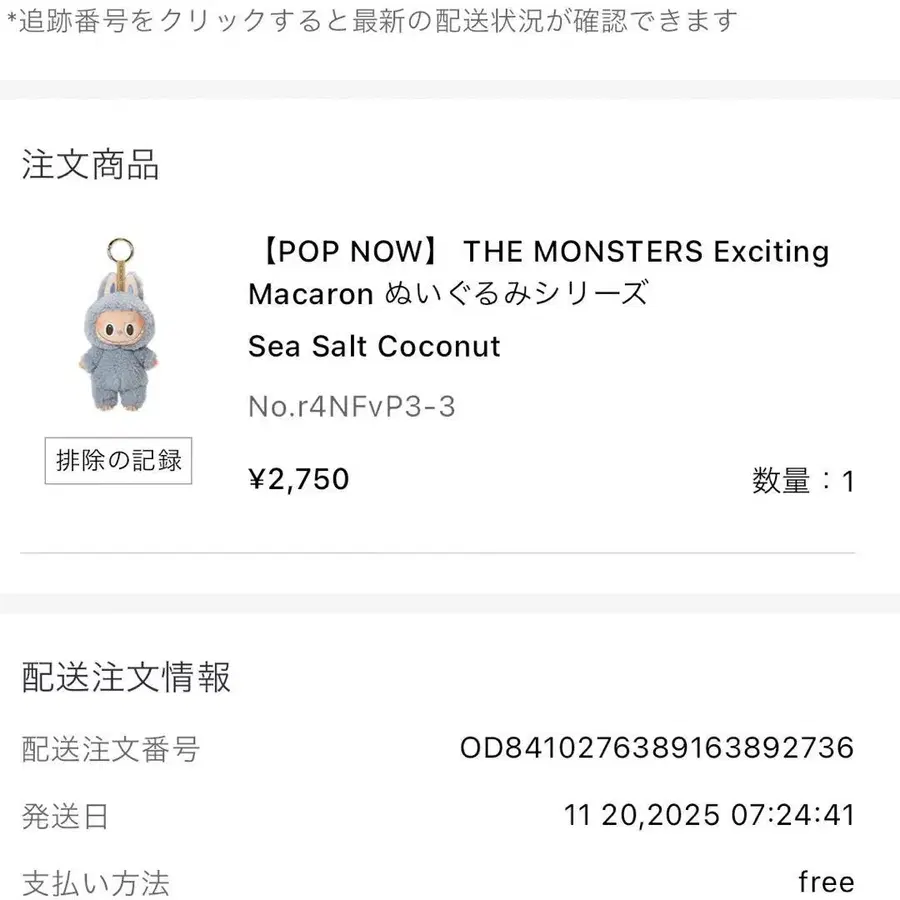Click the 発送日 label
900x900 pixels.
pyautogui.click(x=65, y=816)
